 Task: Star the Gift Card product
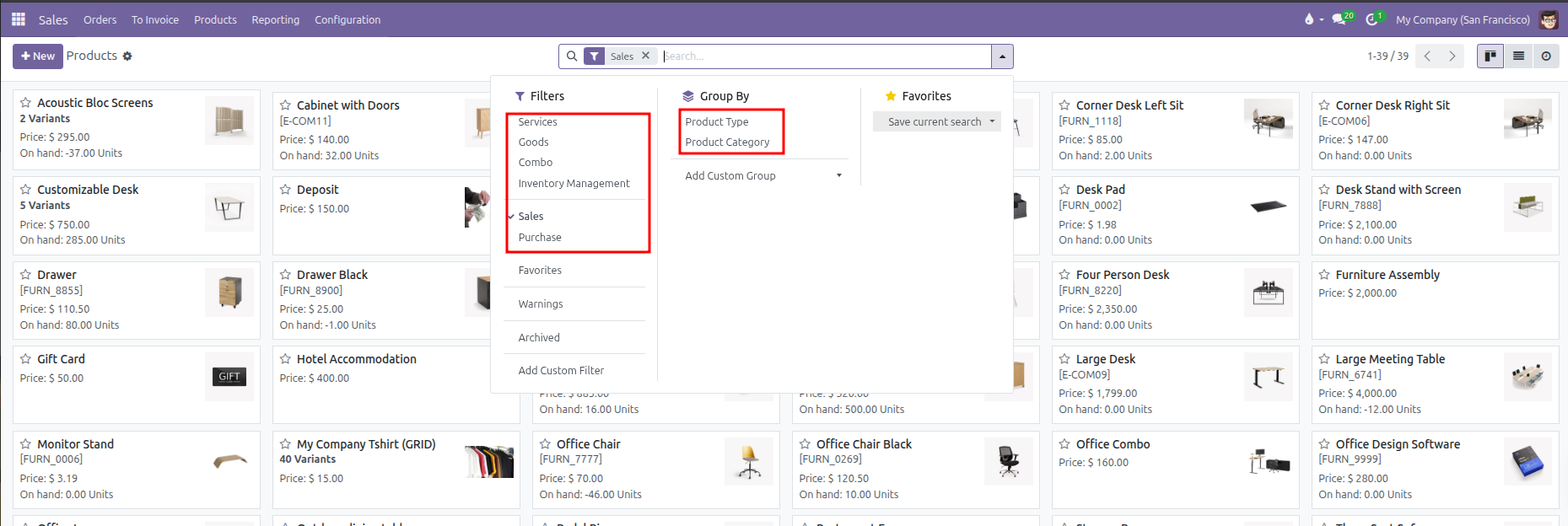tap(26, 359)
